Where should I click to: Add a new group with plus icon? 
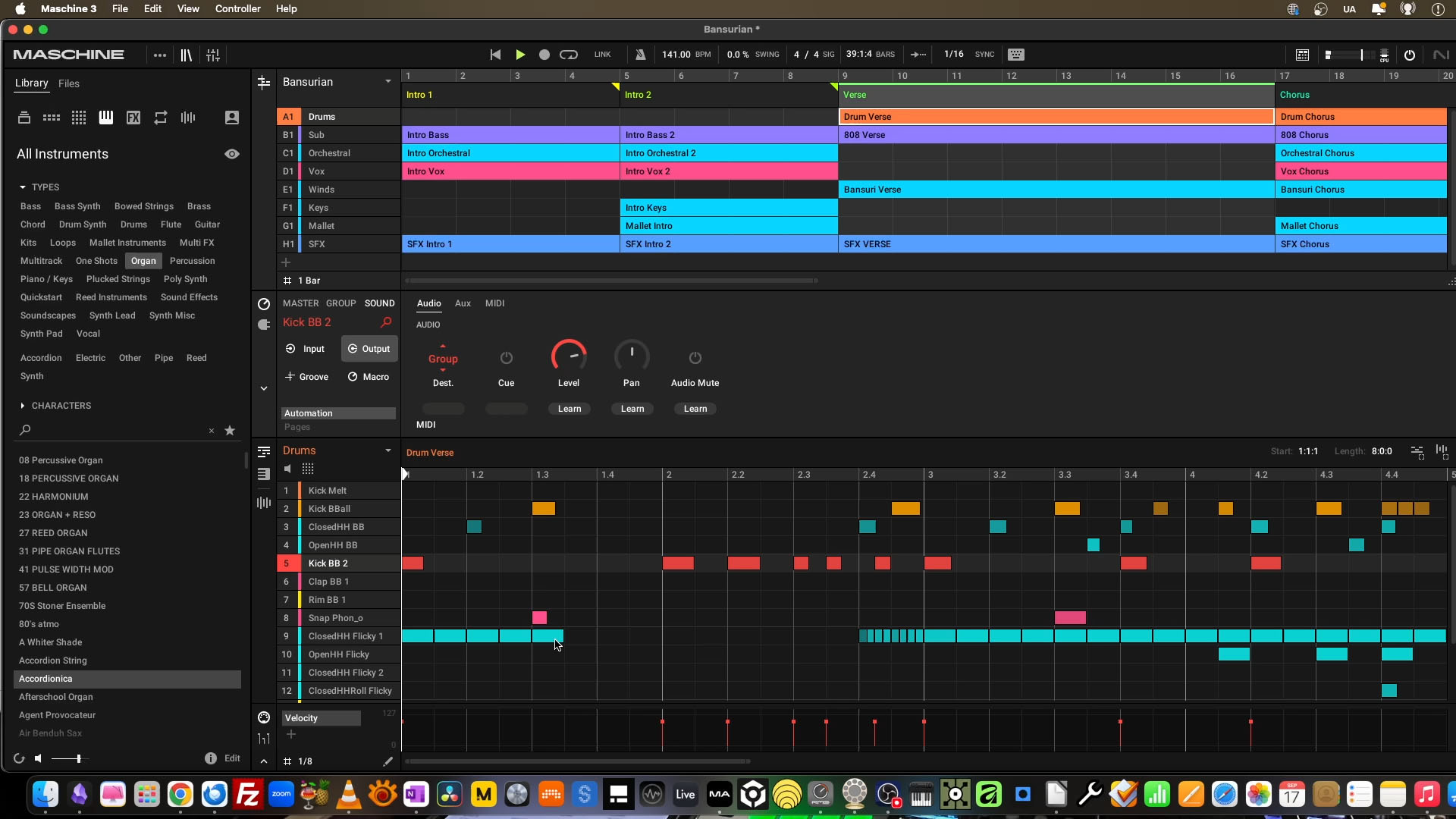point(286,262)
